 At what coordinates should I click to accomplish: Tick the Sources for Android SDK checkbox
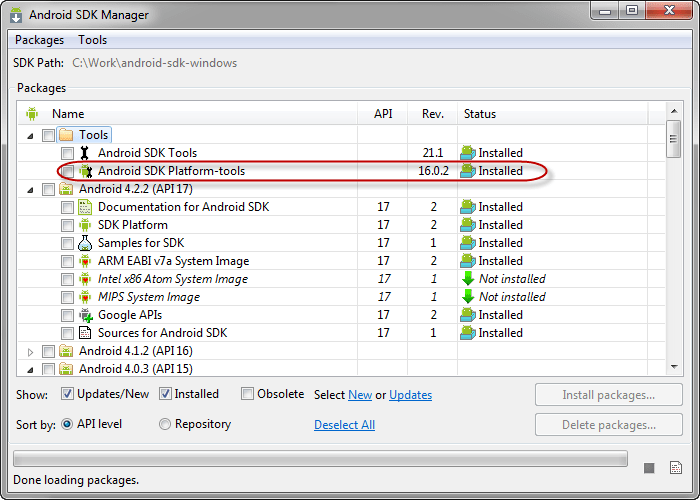click(67, 333)
